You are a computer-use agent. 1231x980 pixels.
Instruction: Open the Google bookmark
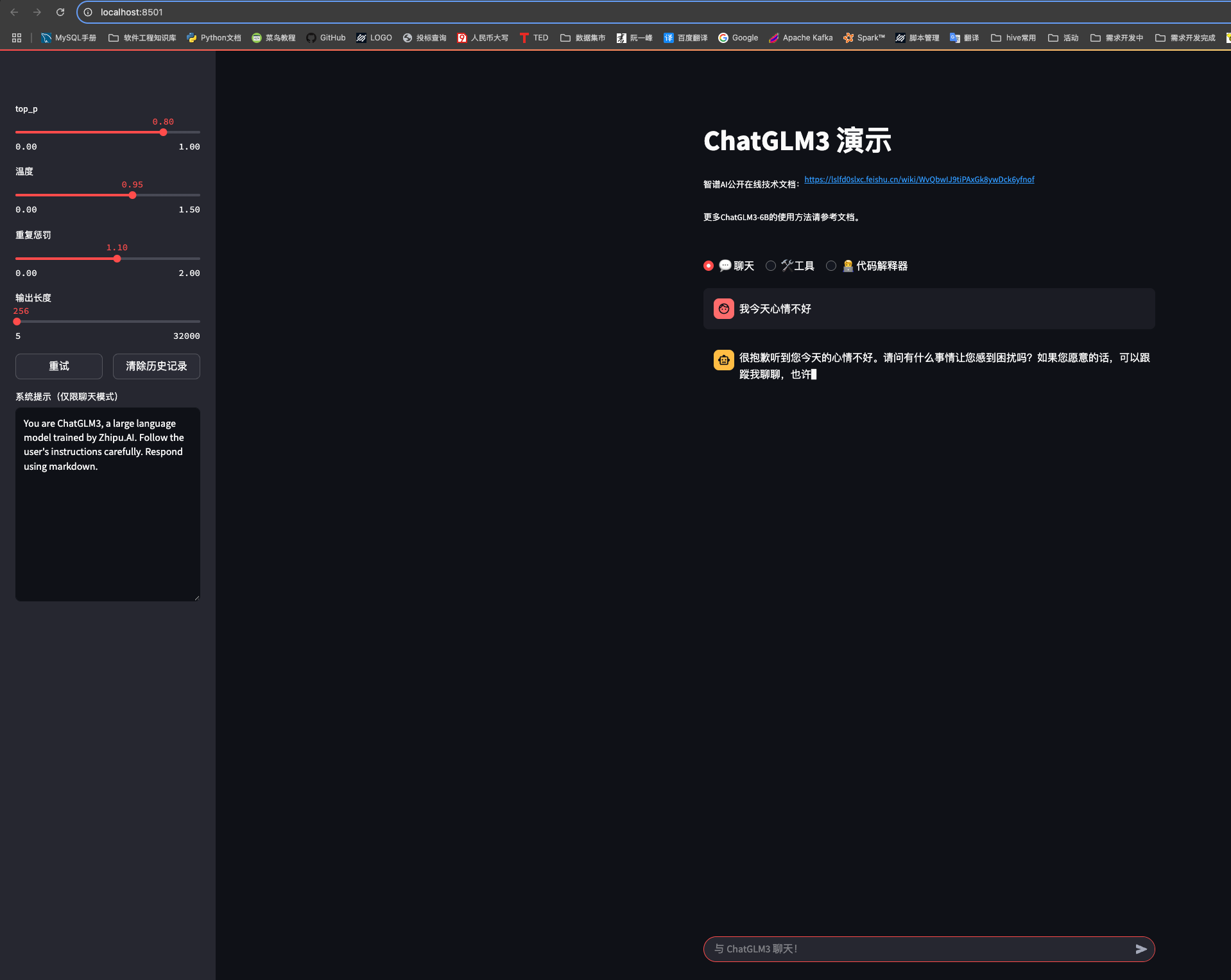(738, 38)
